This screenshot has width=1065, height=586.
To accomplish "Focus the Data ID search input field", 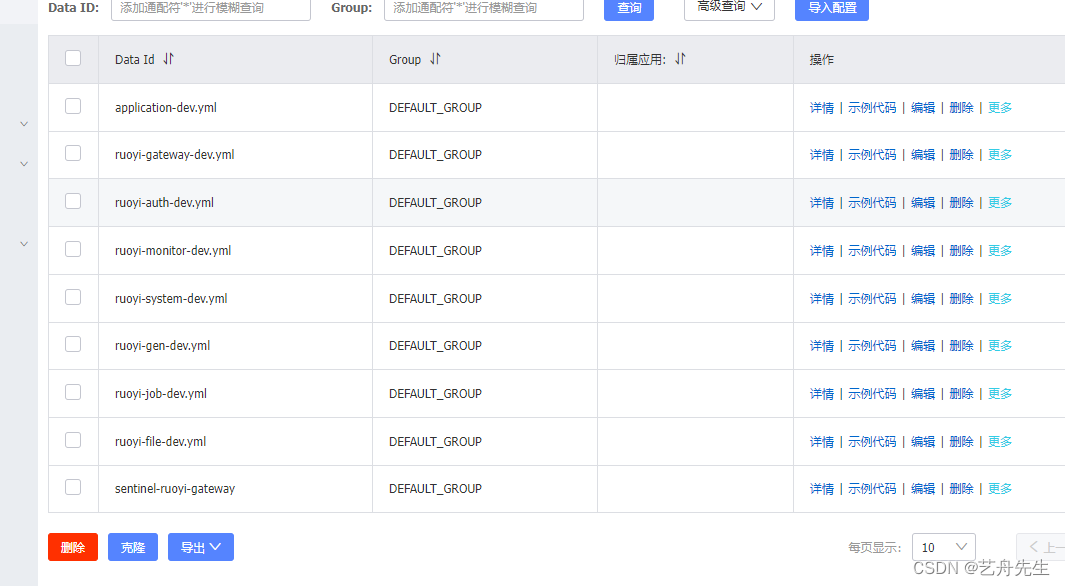I will (x=210, y=8).
